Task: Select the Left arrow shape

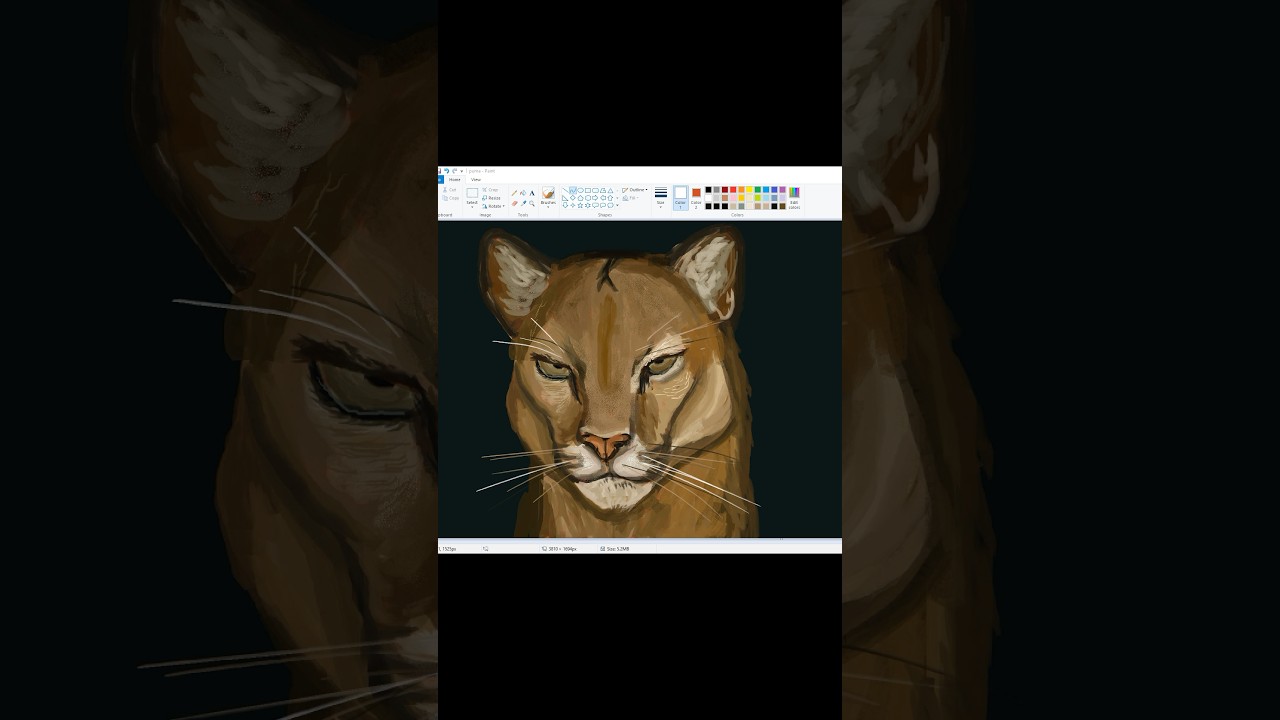Action: (603, 198)
